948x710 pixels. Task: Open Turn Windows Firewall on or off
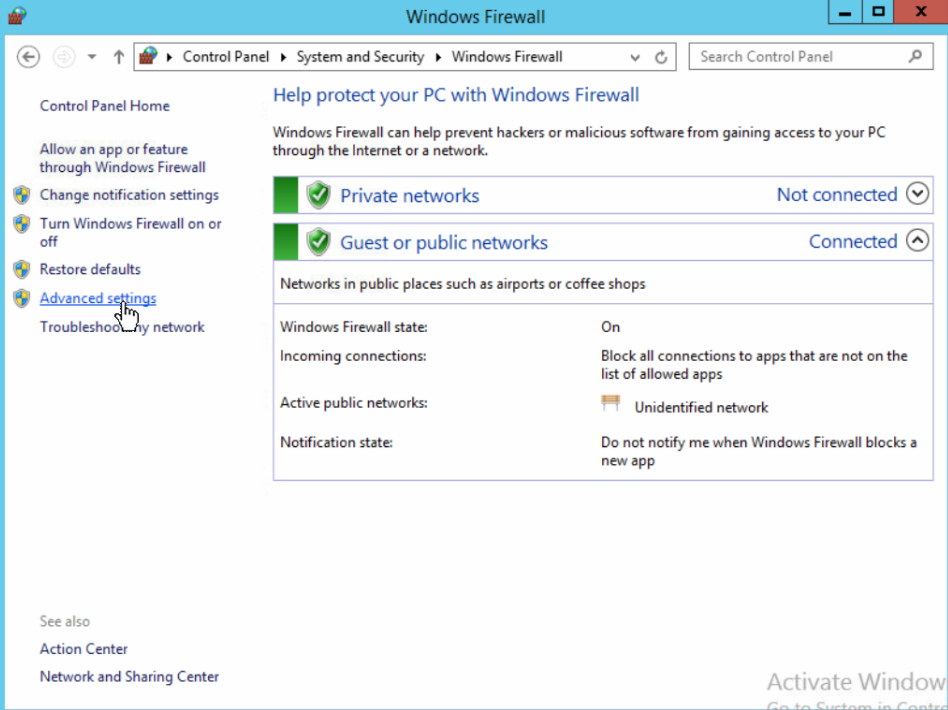point(131,232)
